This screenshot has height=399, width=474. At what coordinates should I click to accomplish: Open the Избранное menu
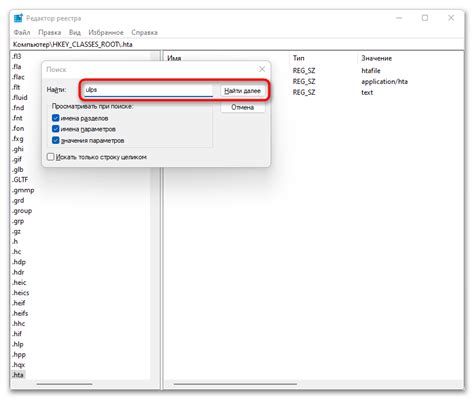[x=106, y=32]
